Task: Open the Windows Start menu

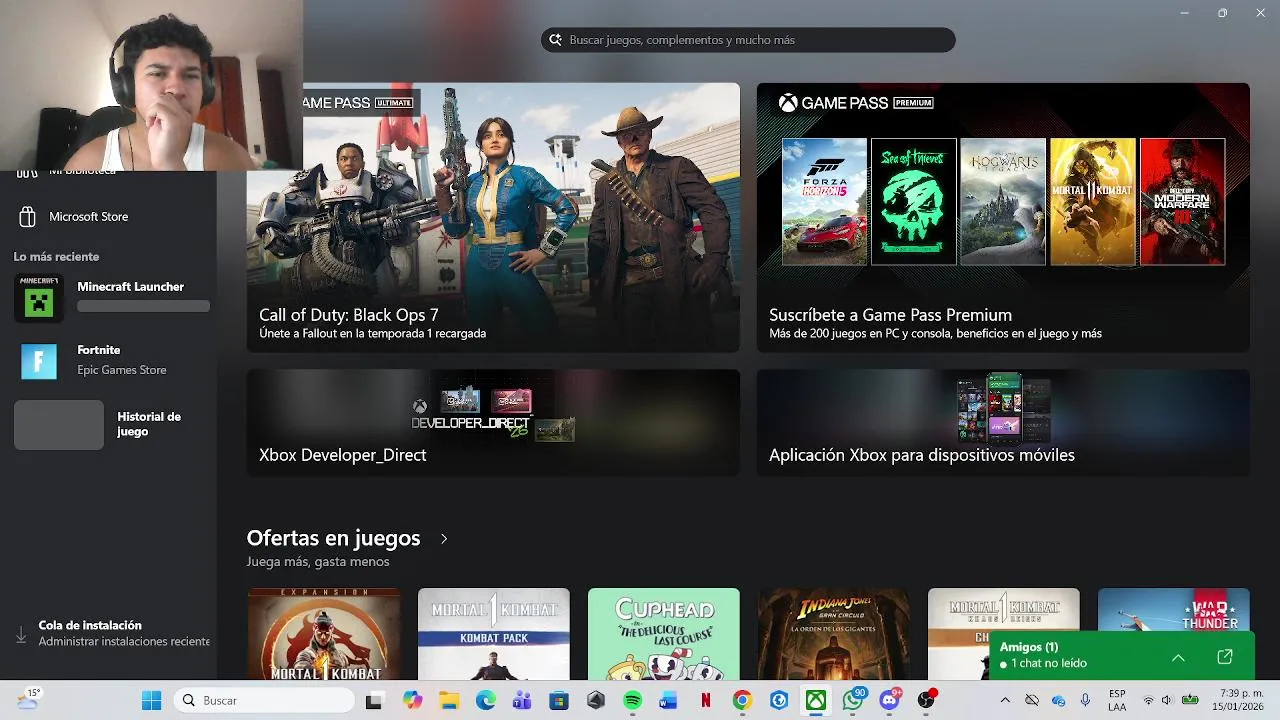Action: (151, 701)
